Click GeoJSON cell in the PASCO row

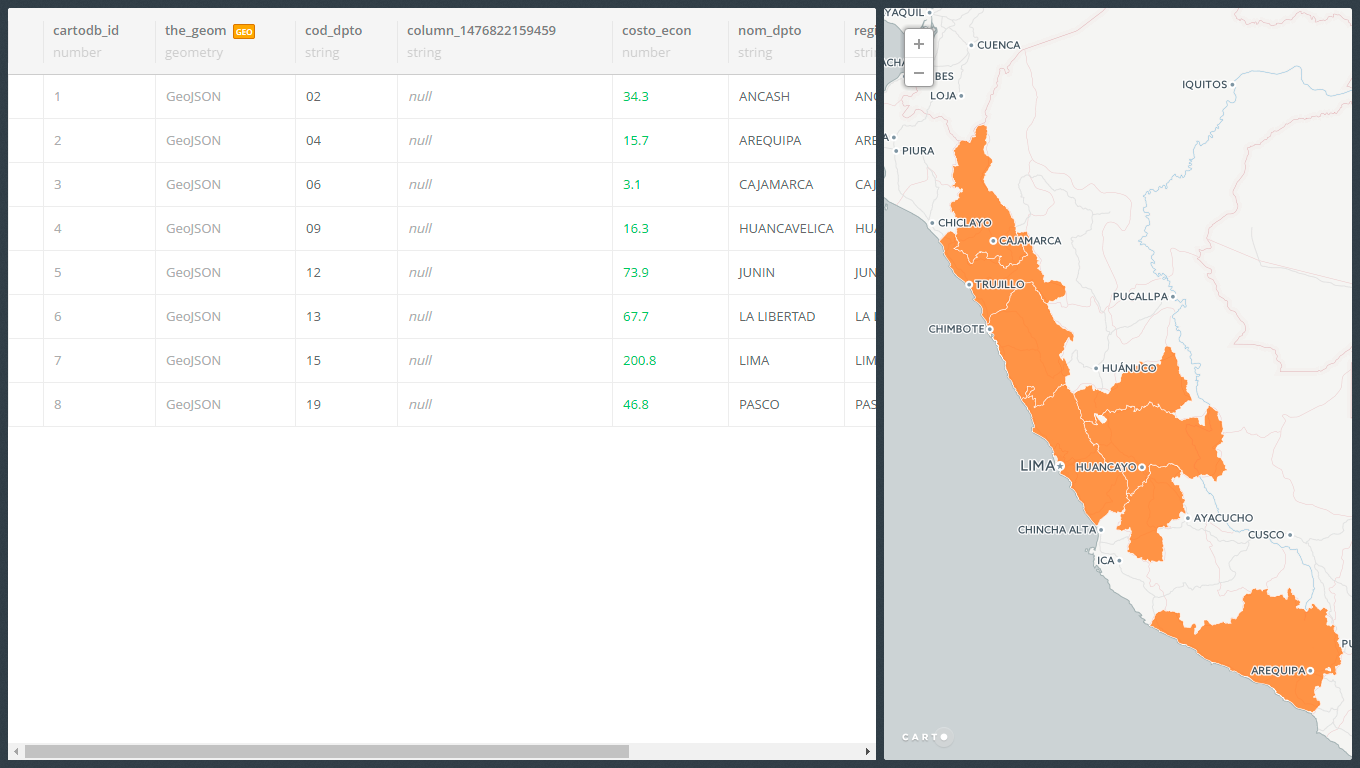point(193,405)
